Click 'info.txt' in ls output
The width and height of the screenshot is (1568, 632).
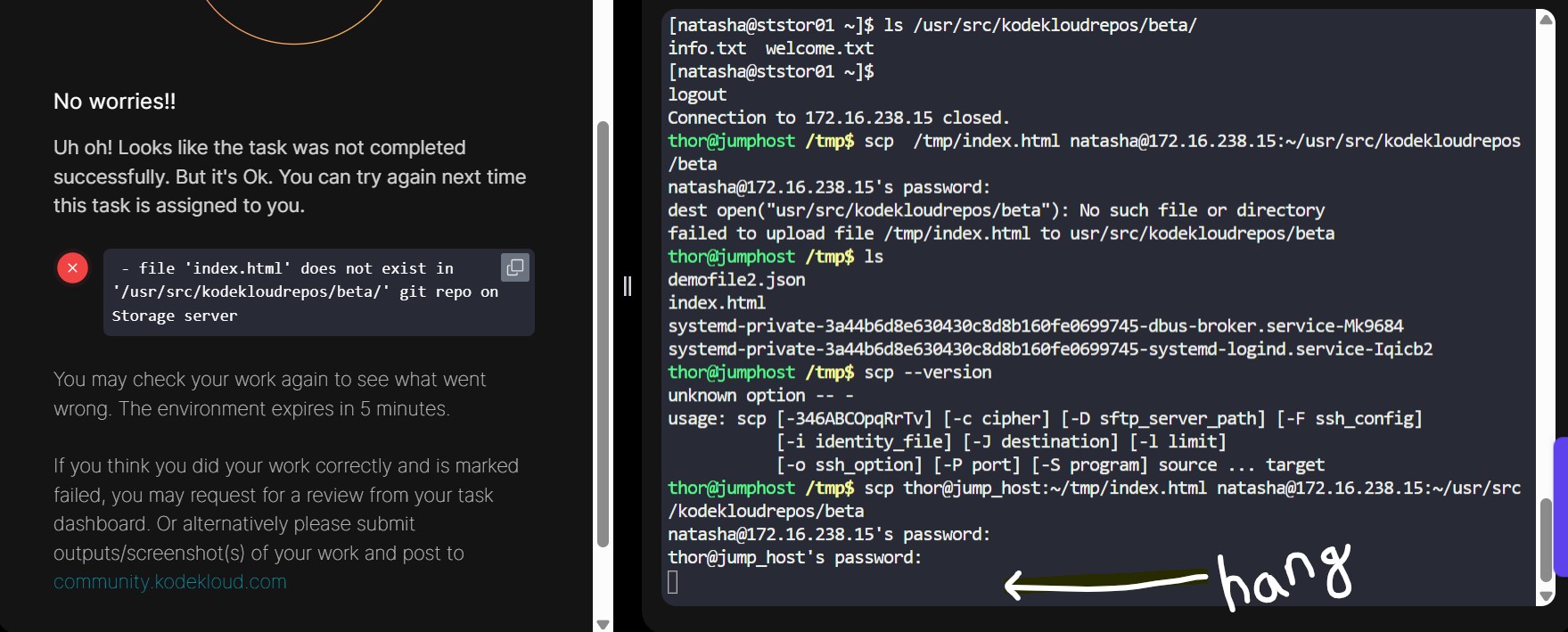pos(707,48)
